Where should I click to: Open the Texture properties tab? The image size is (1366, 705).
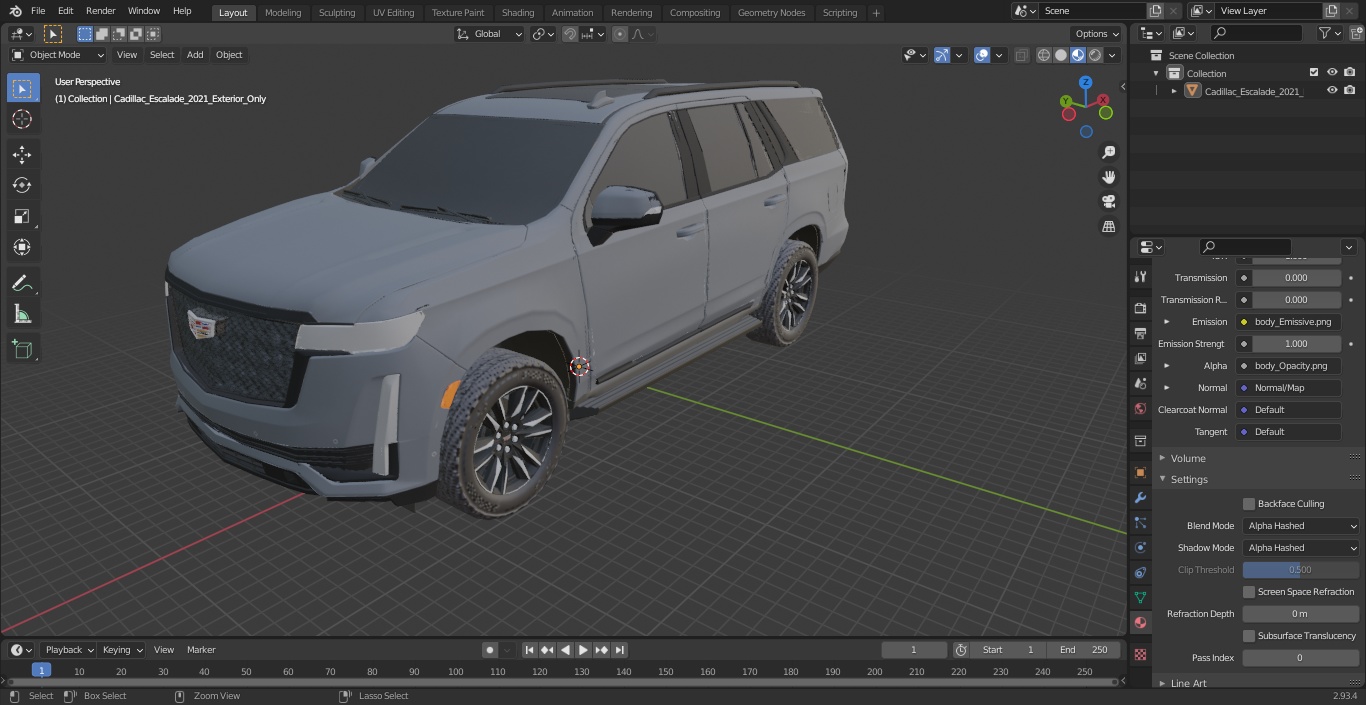[x=1140, y=654]
